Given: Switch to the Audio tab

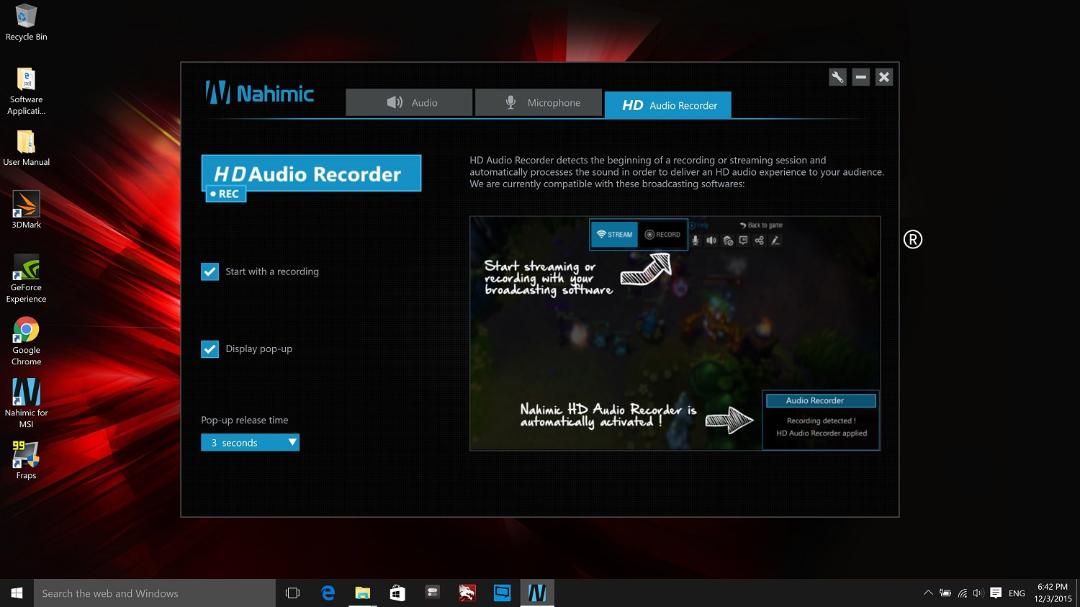Looking at the screenshot, I should pyautogui.click(x=409, y=103).
